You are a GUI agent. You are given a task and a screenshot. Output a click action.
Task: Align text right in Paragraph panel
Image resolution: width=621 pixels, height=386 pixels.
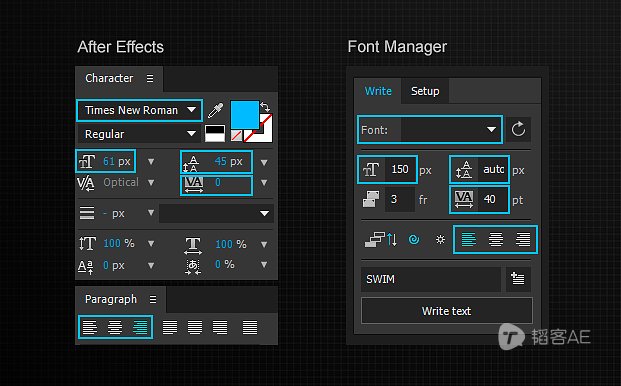[140, 327]
